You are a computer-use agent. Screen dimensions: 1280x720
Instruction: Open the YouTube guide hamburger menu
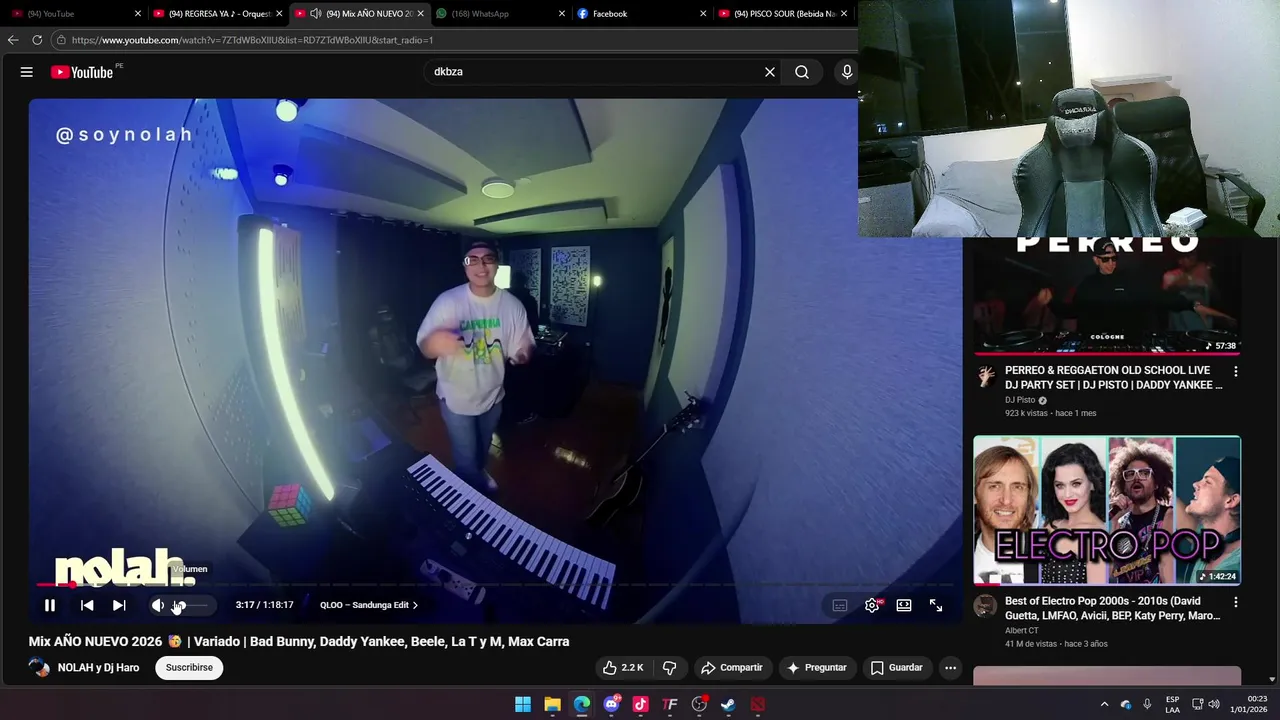click(x=27, y=72)
